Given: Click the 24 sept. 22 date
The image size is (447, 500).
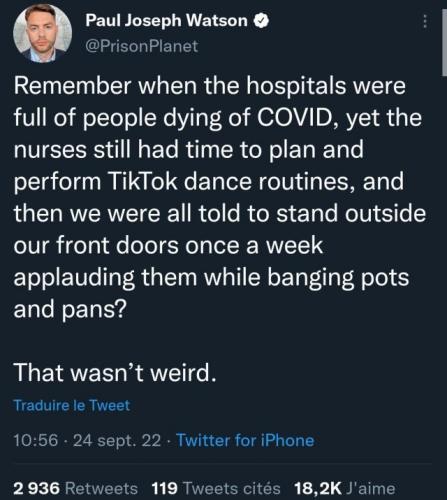Looking at the screenshot, I should coord(117,441).
